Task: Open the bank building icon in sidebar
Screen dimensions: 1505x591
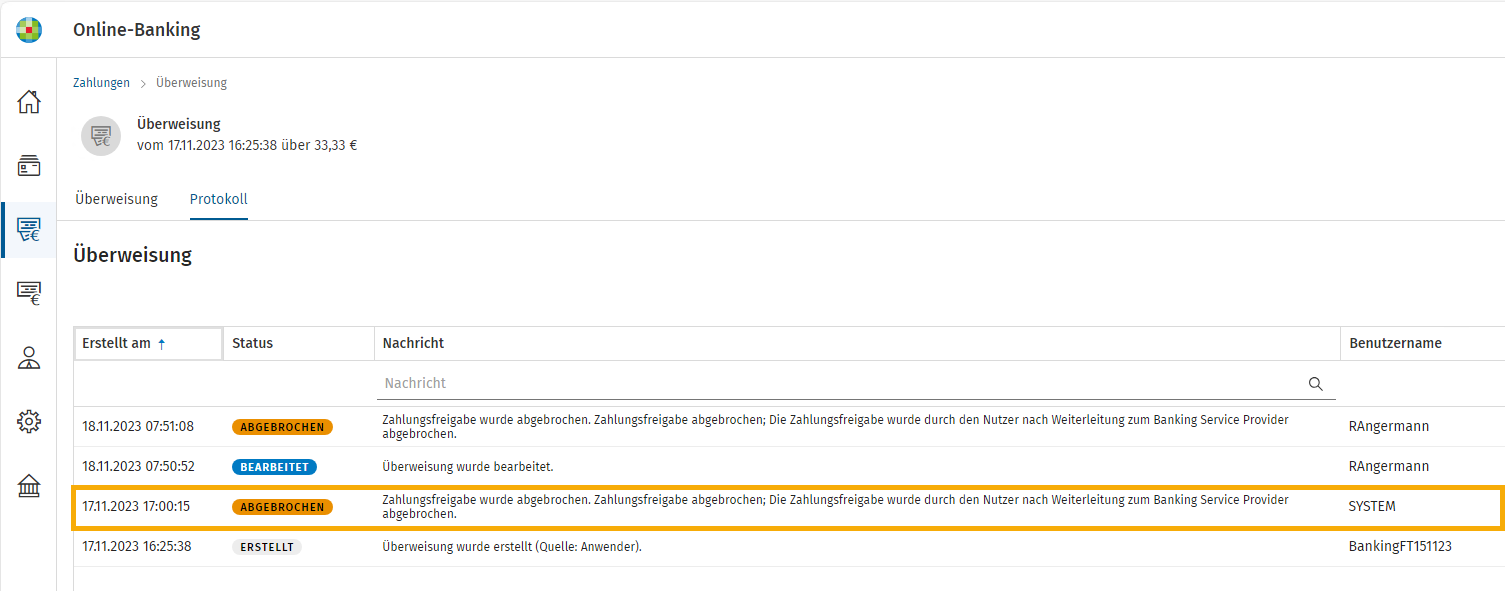Action: (29, 487)
